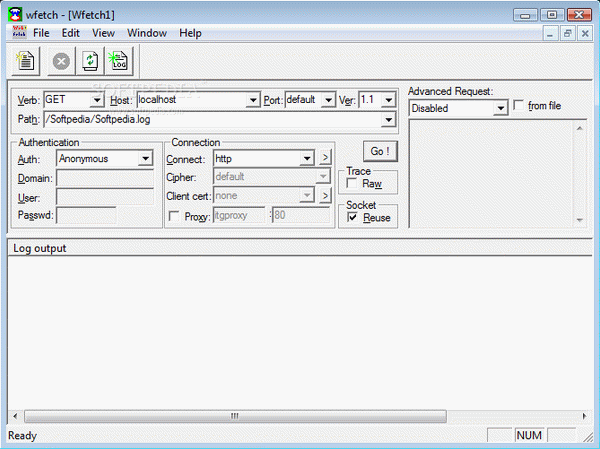Screen dimensions: 600x449
Task: Click the NUM status bar indicator
Action: (x=529, y=435)
